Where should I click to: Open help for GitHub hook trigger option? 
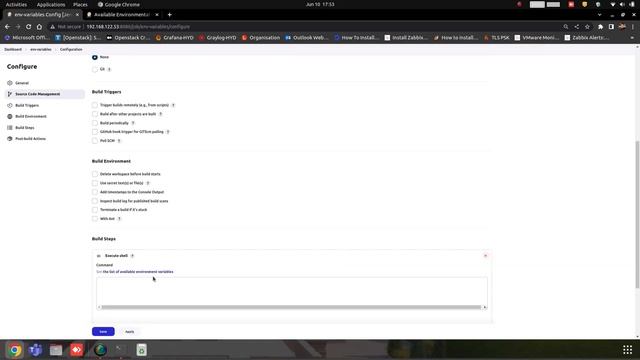click(168, 132)
